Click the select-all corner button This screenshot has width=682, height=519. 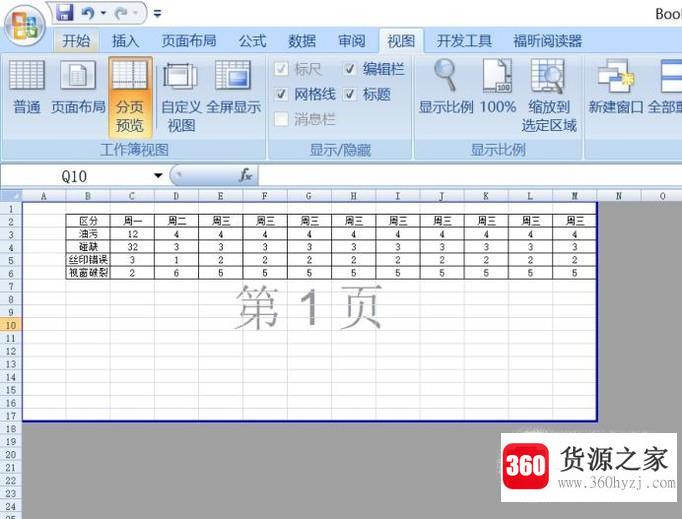pos(11,196)
